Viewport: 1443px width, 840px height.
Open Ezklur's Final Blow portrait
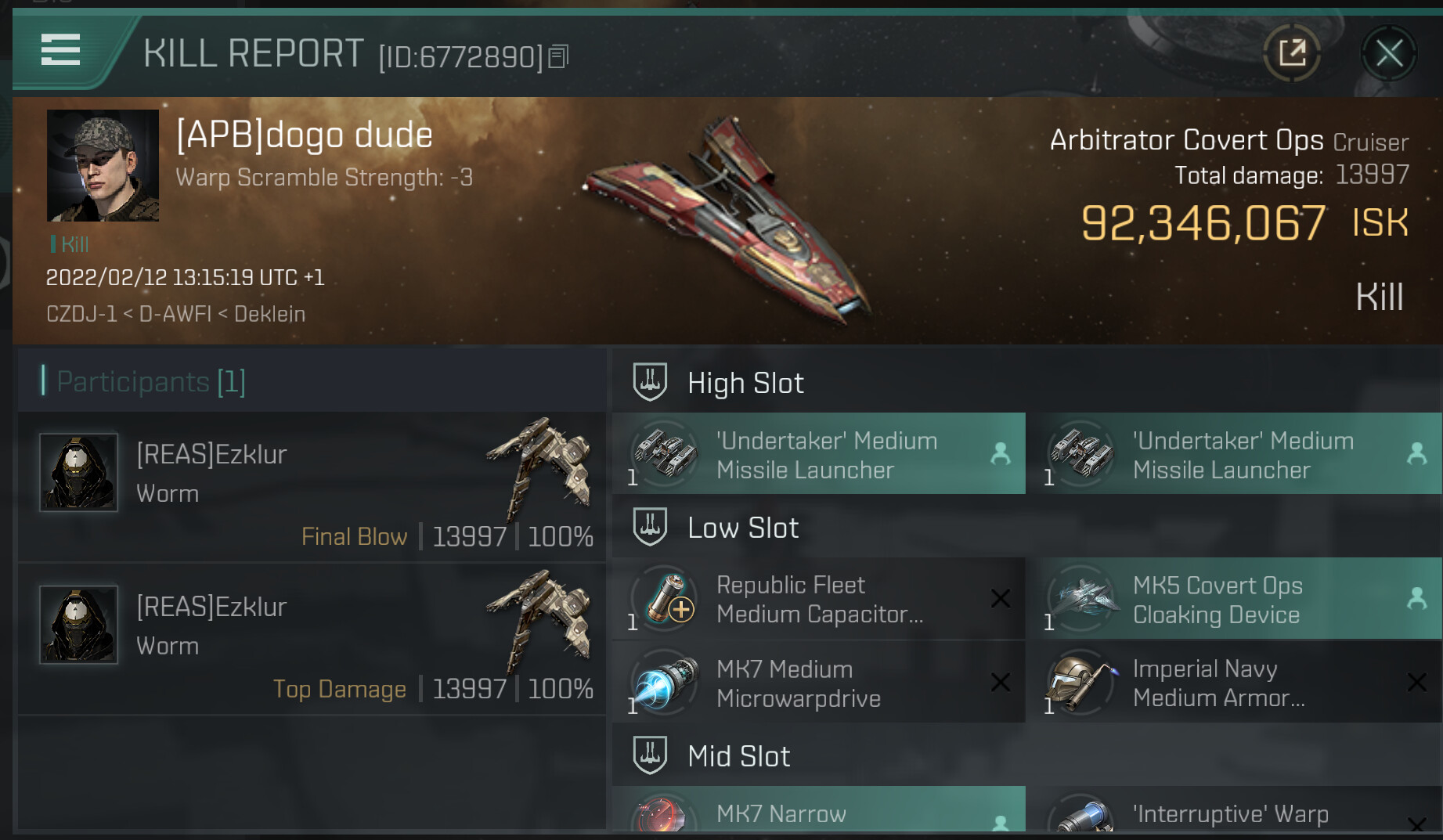coord(79,472)
